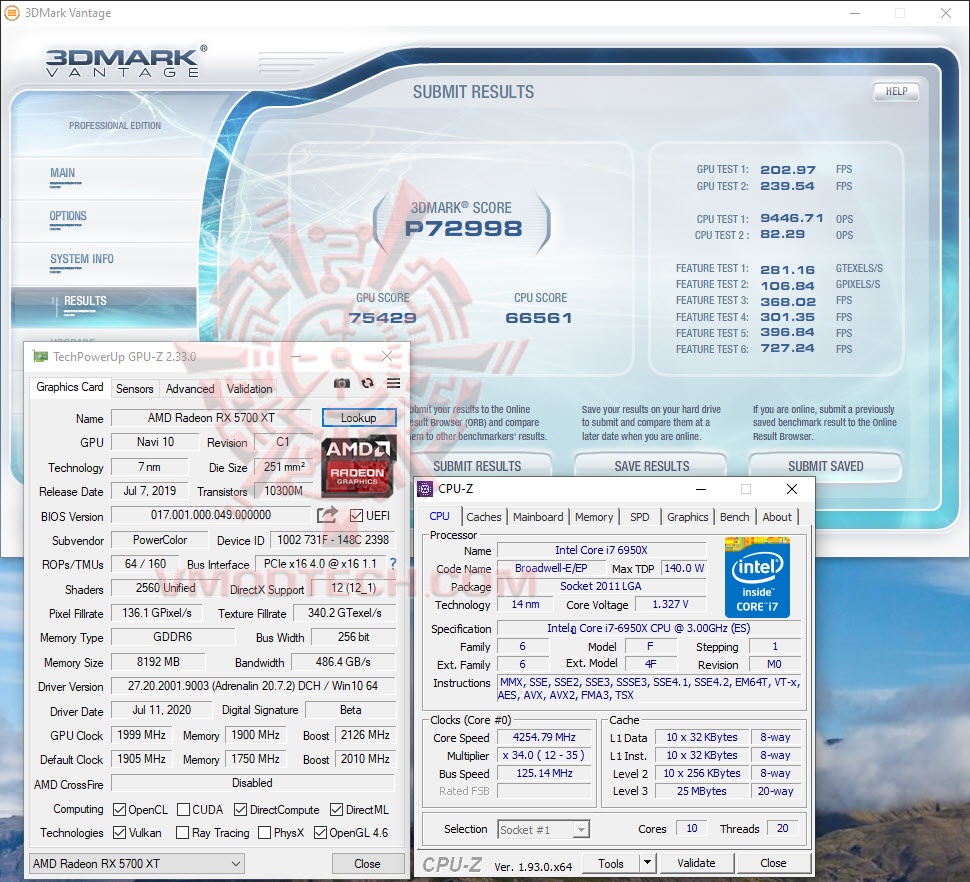Toggle the DirectML checkbox
Viewport: 970px width, 882px height.
[x=337, y=810]
